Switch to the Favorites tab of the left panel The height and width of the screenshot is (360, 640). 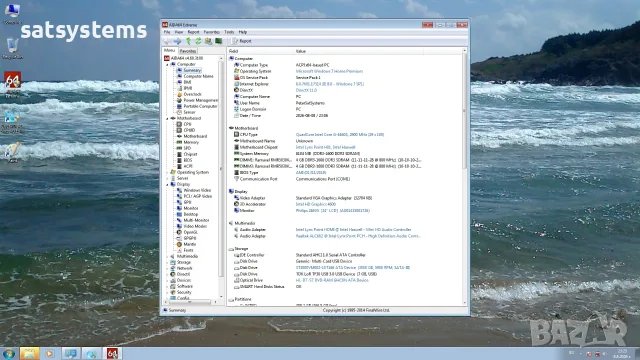[x=188, y=51]
